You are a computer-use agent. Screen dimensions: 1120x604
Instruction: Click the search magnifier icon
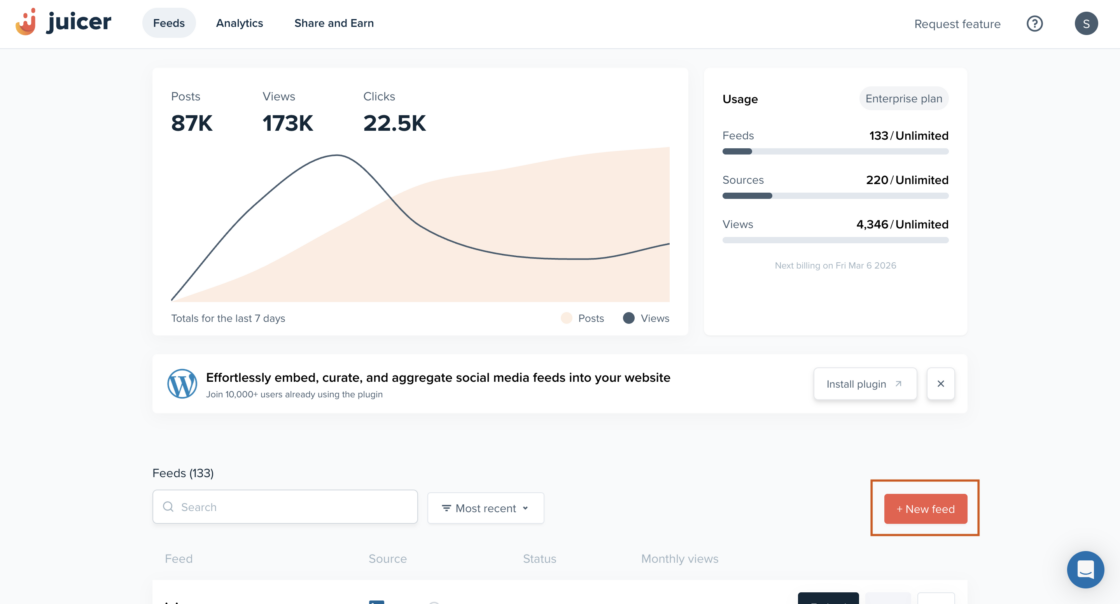[168, 507]
